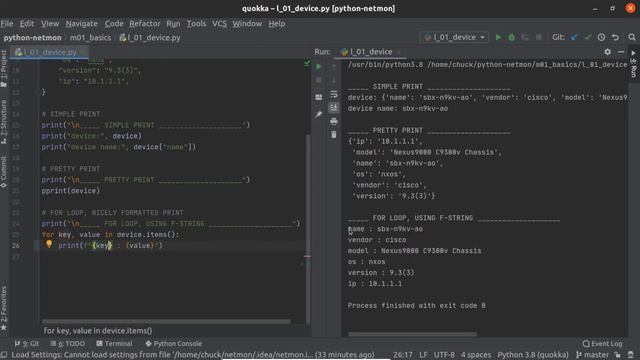This screenshot has height=360, width=640.
Task: Open the Help menu
Action: click(277, 24)
